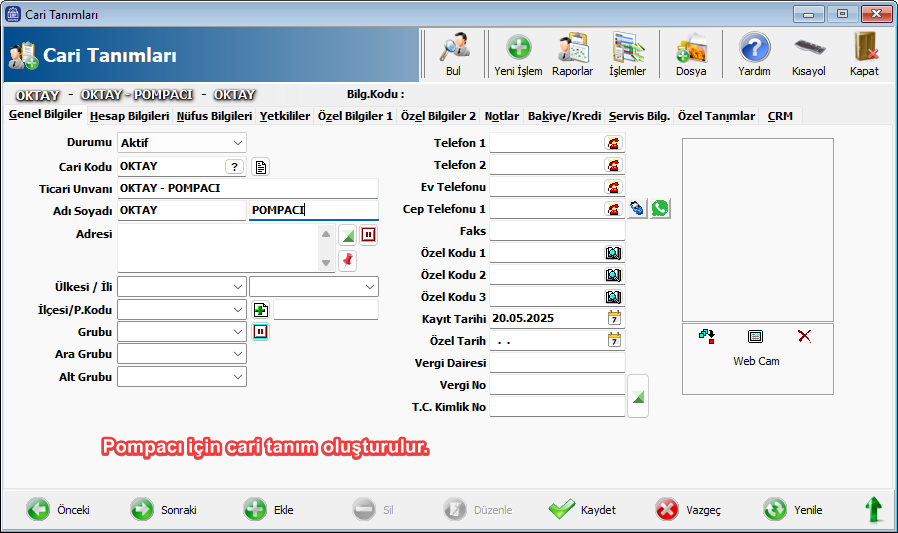898x533 pixels.
Task: Open the Bul search tool
Action: point(454,54)
